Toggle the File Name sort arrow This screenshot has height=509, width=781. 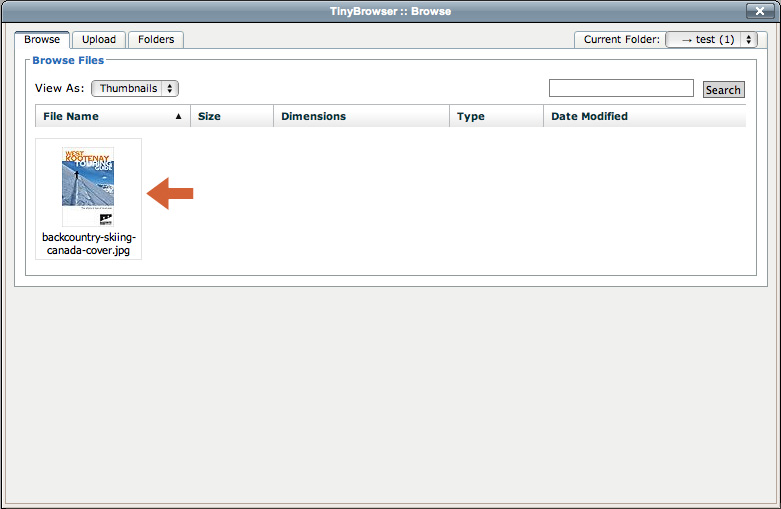[178, 117]
